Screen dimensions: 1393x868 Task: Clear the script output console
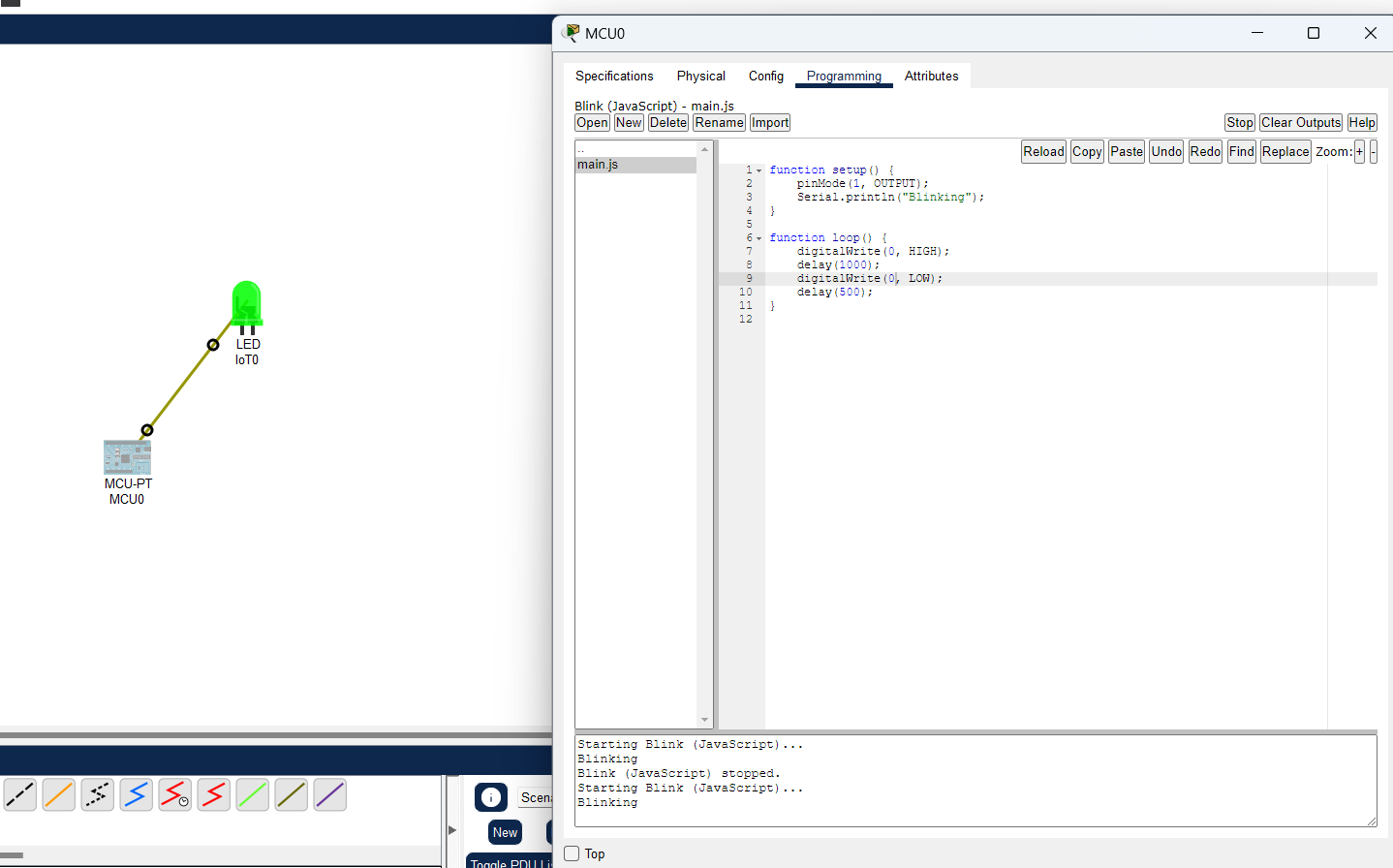pos(1300,122)
